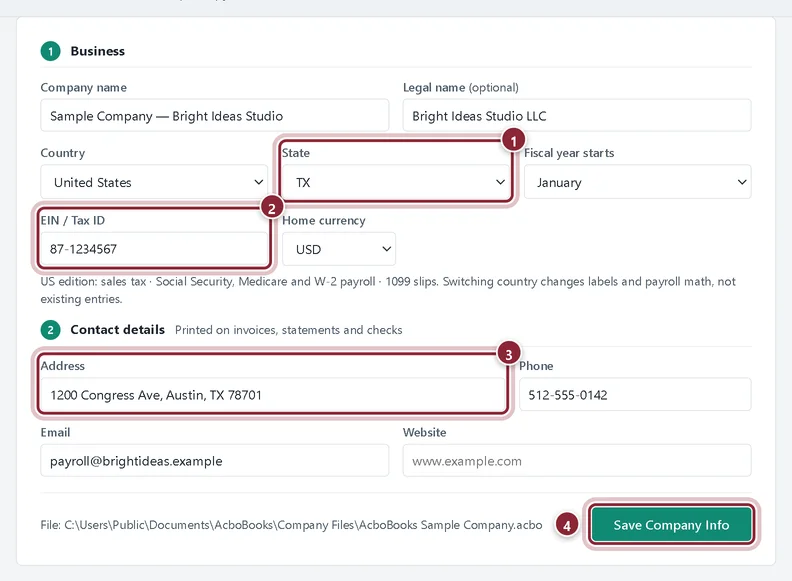This screenshot has width=792, height=581.
Task: Focus the Website input field
Action: [577, 461]
